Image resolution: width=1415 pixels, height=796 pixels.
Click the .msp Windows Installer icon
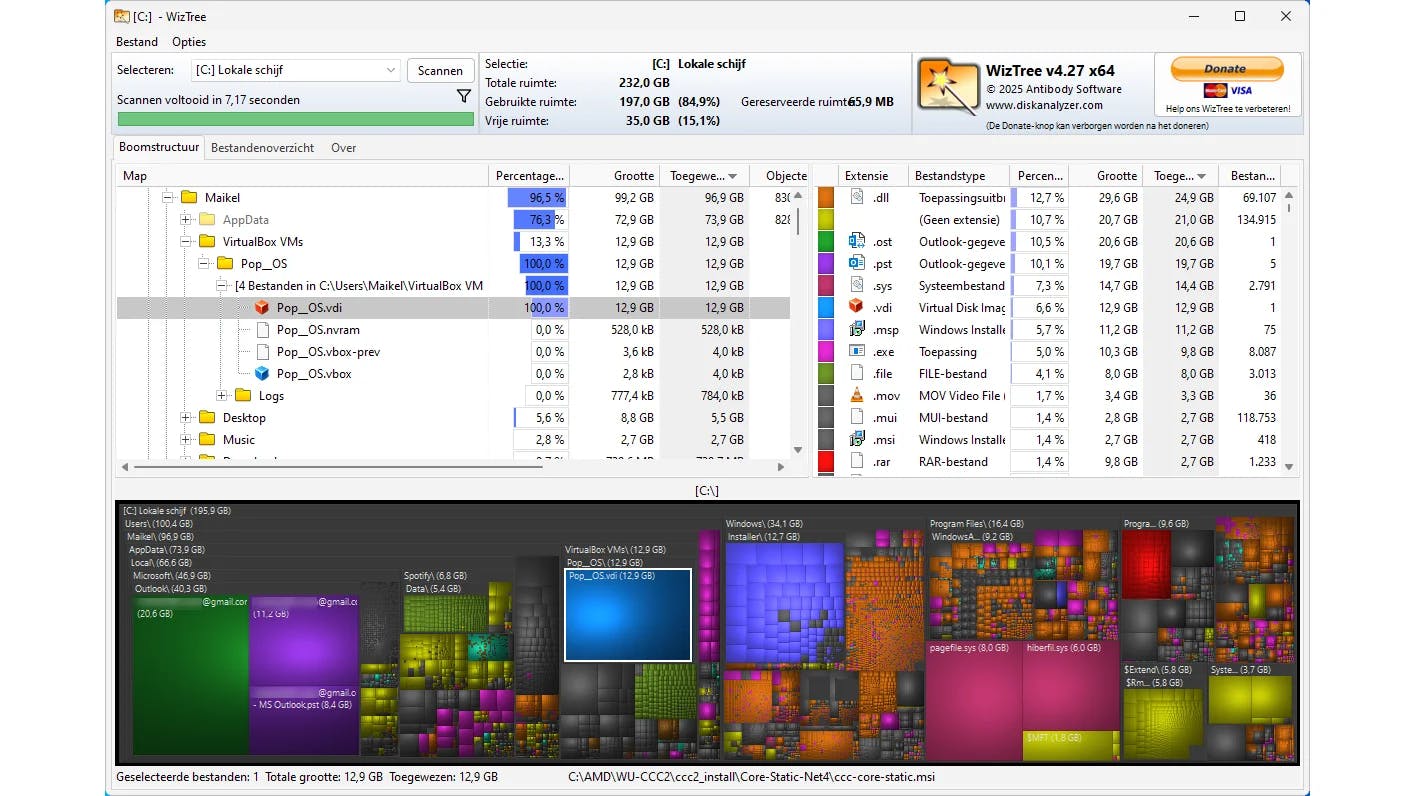coord(856,329)
